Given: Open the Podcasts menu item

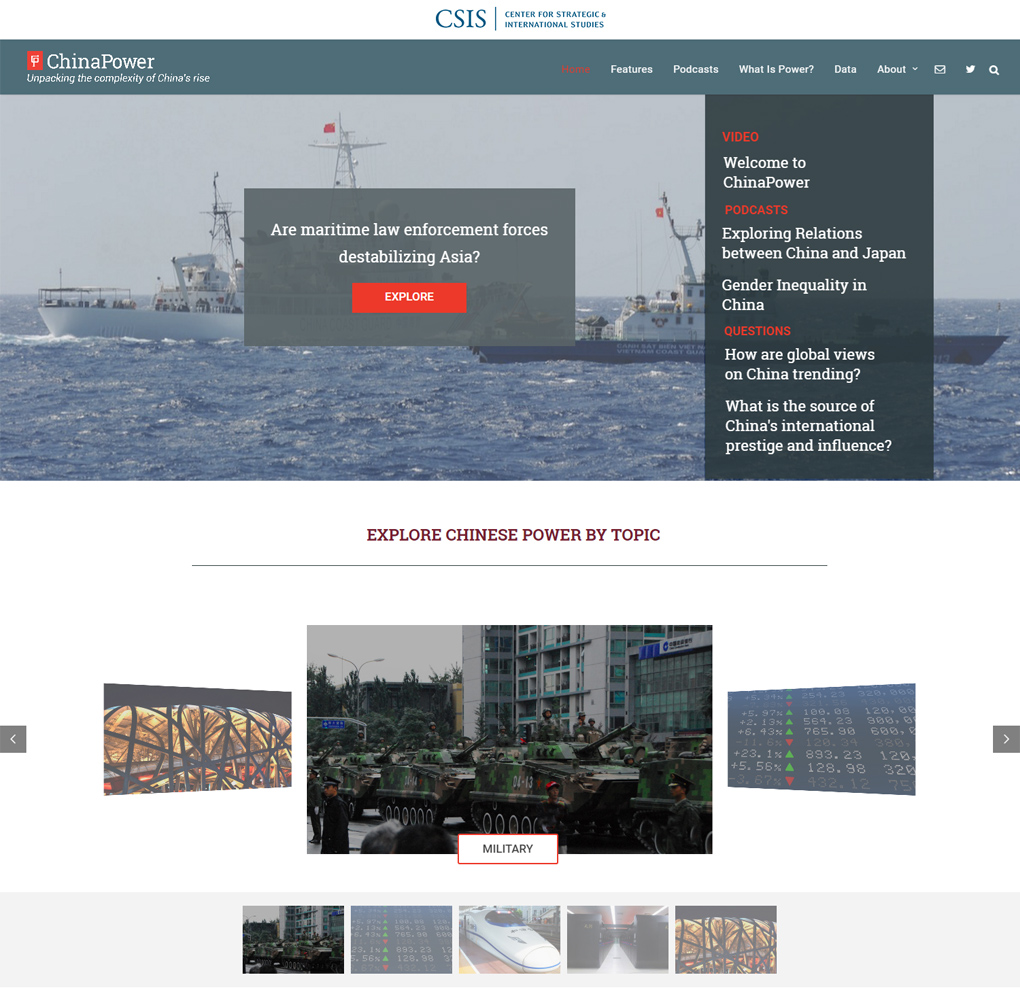Looking at the screenshot, I should pos(695,70).
